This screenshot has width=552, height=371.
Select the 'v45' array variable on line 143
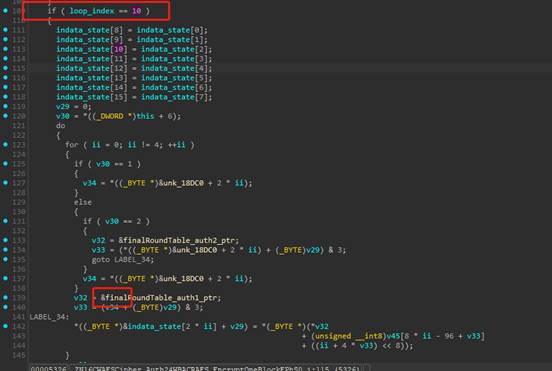click(394, 336)
